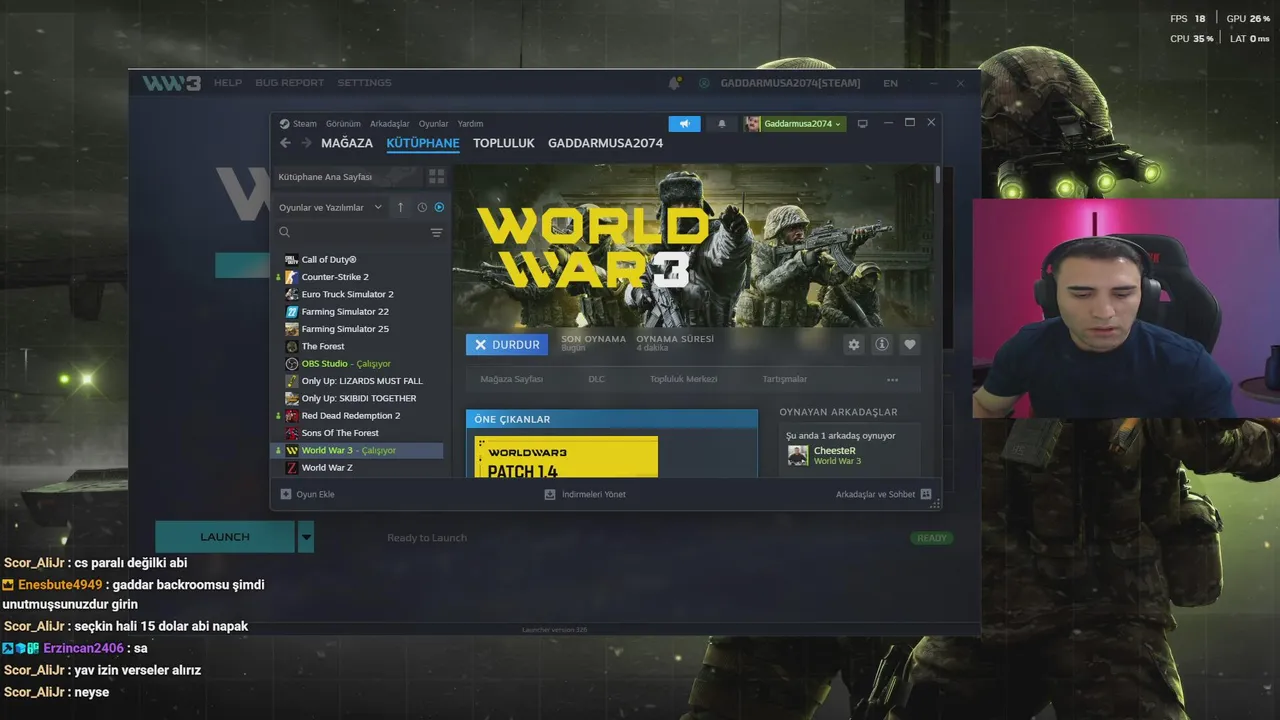1280x720 pixels.
Task: Open SETTINGS in the WW3 launcher
Action: (364, 83)
